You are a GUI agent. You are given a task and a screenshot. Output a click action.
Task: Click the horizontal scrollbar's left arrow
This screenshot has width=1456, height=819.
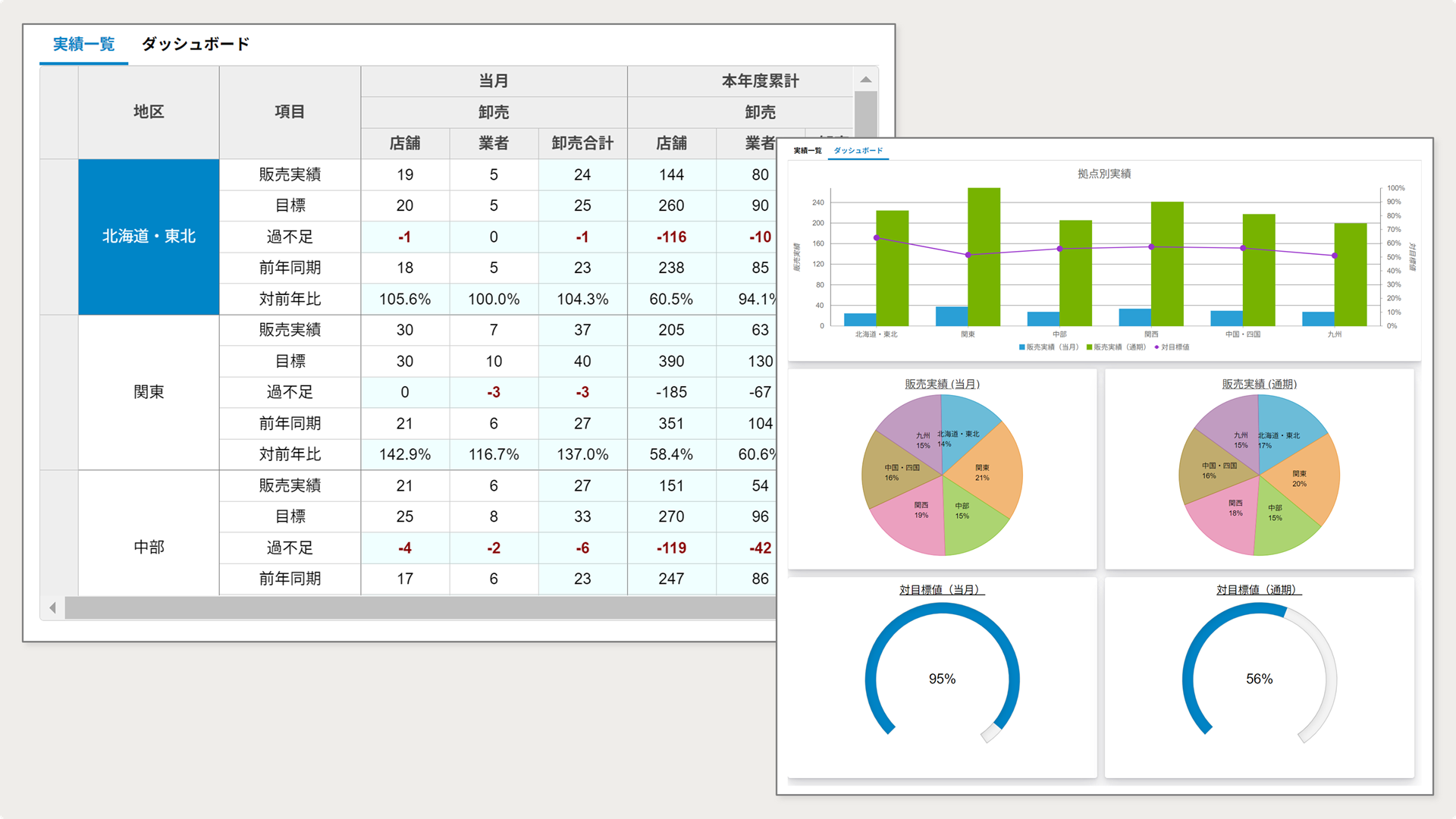[x=52, y=607]
